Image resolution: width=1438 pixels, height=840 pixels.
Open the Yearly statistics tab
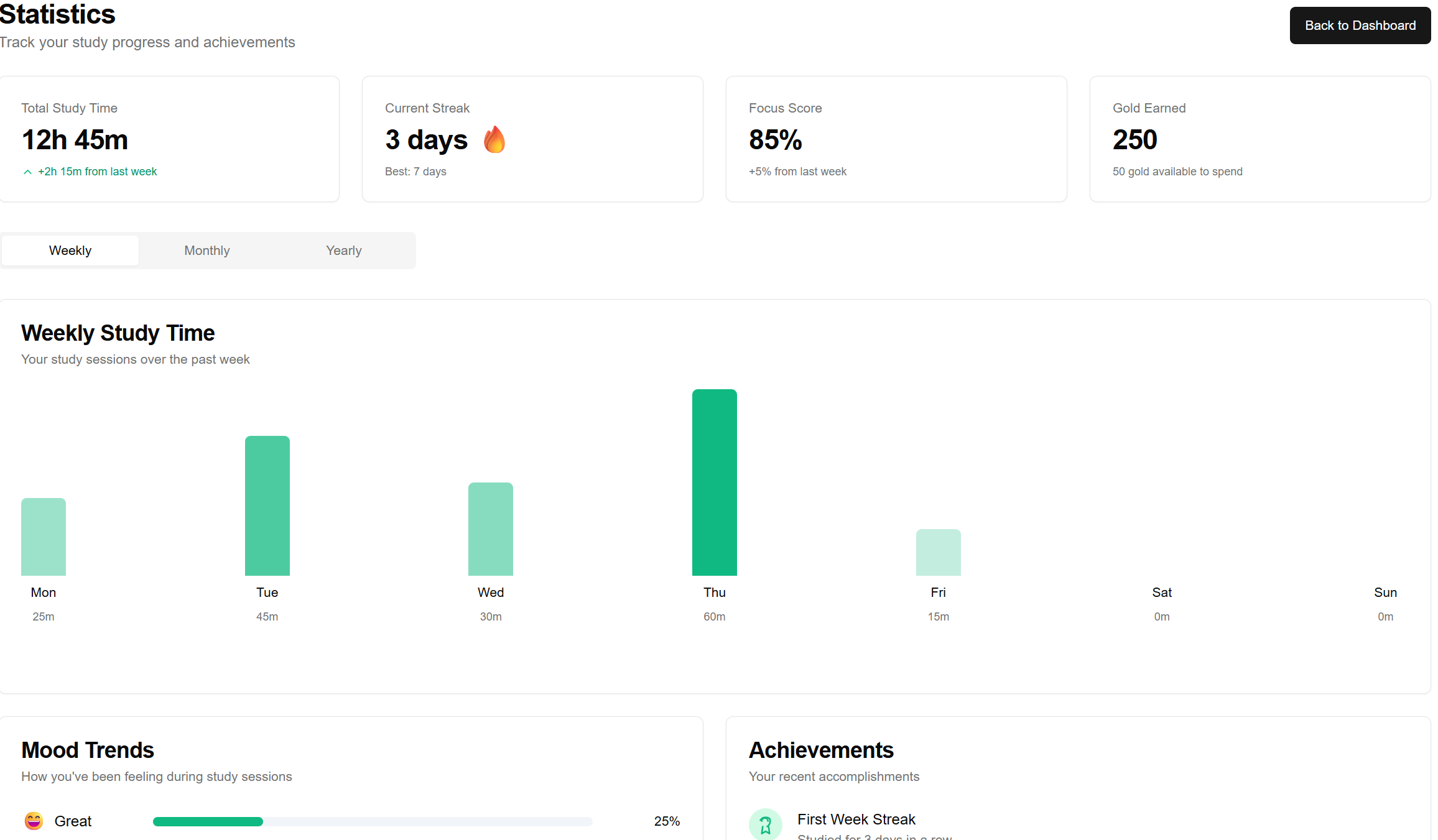click(x=343, y=250)
